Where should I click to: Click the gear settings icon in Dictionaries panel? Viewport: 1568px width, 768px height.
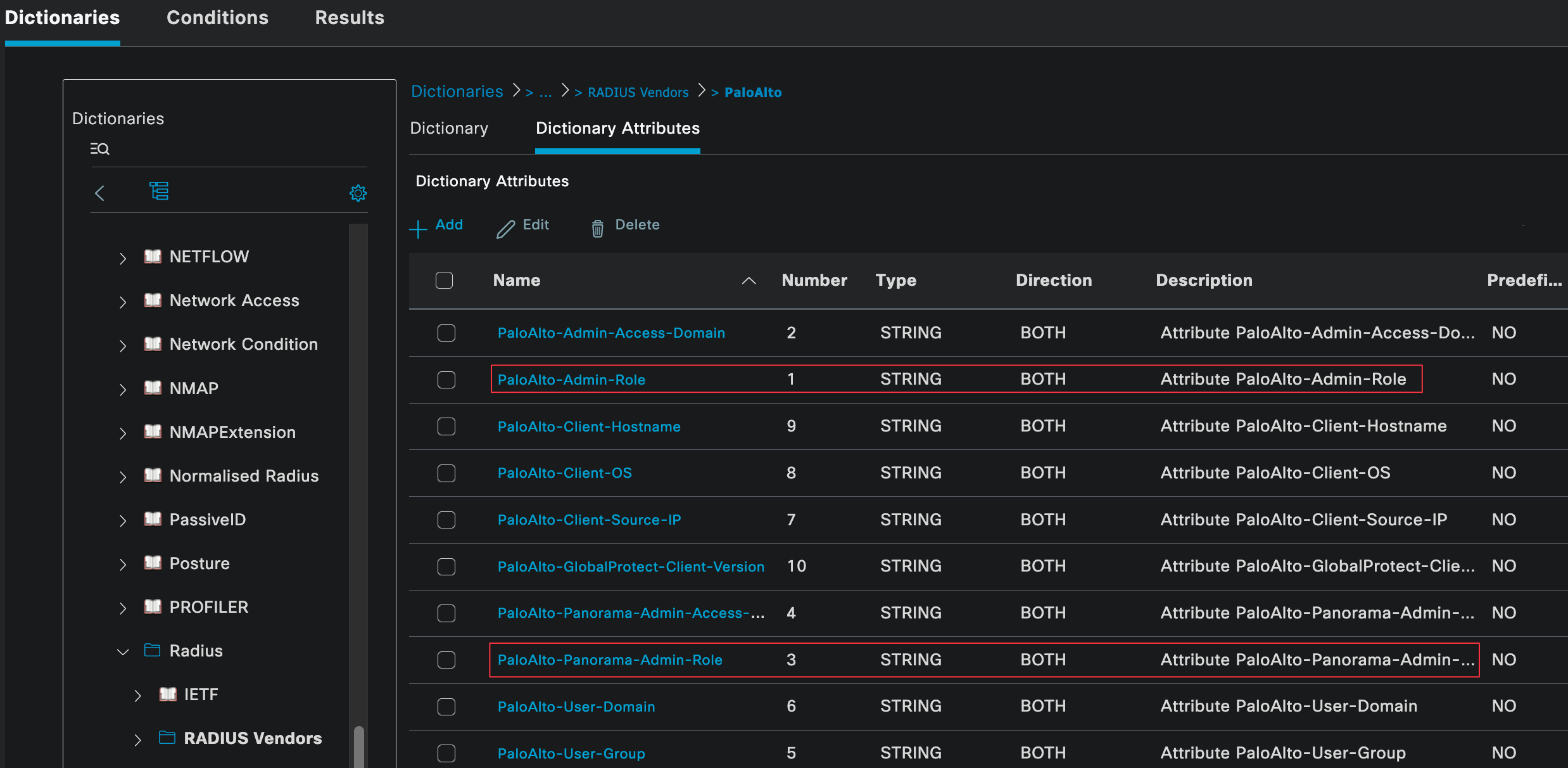click(x=358, y=193)
